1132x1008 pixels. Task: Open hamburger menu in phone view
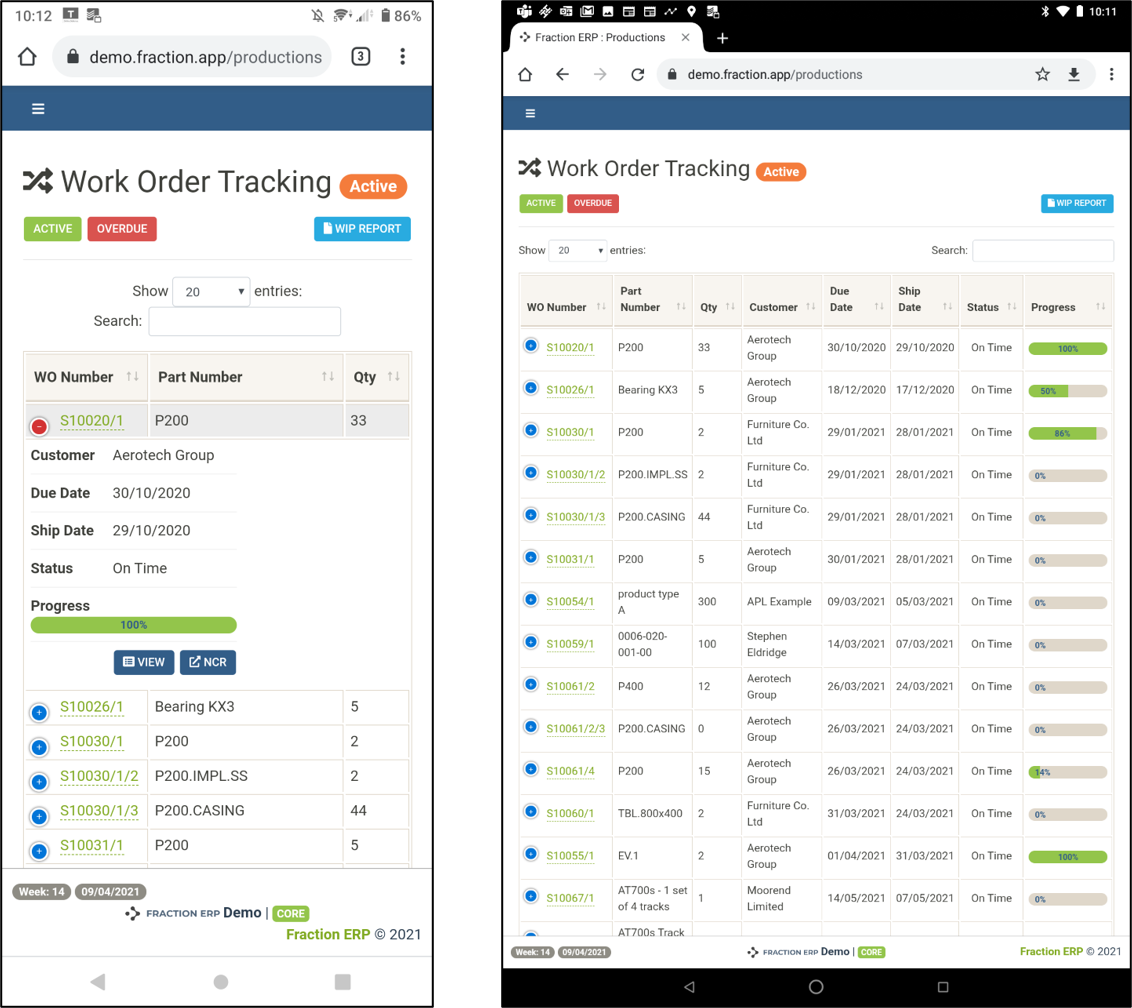38,109
